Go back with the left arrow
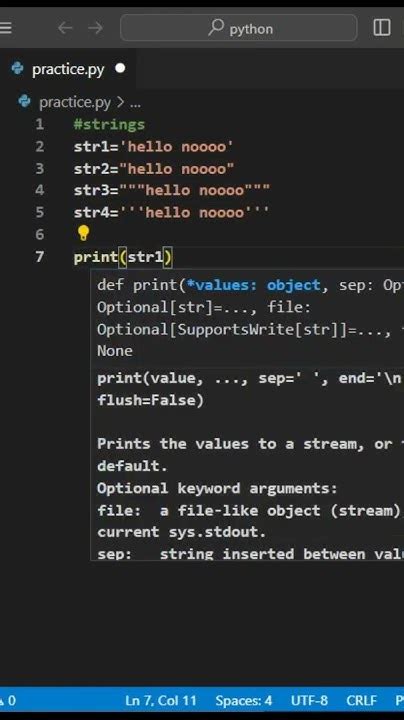The height and width of the screenshot is (720, 404). [x=65, y=28]
